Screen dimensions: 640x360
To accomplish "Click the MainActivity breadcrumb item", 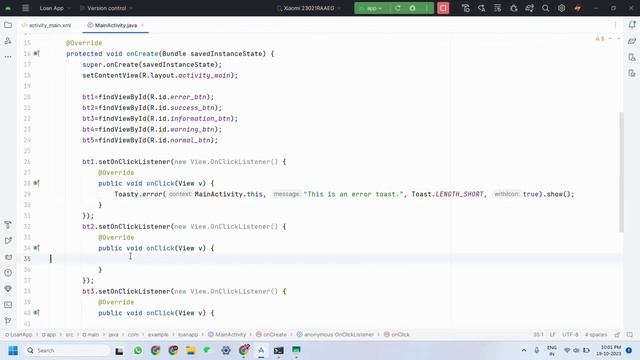I will click(227, 334).
